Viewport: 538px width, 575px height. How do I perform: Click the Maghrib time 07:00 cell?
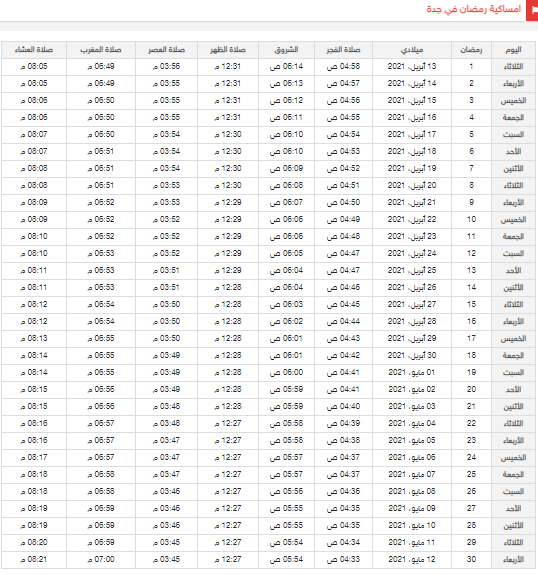pos(101,560)
